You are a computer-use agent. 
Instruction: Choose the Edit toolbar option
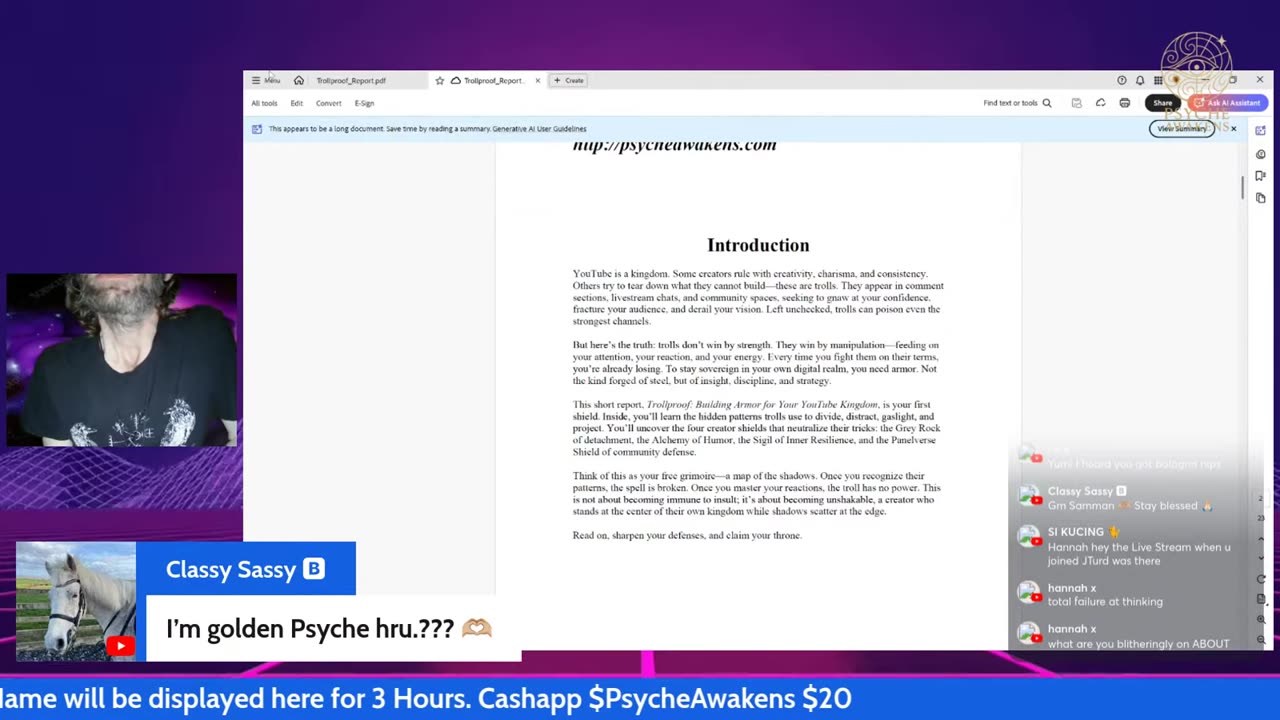297,103
